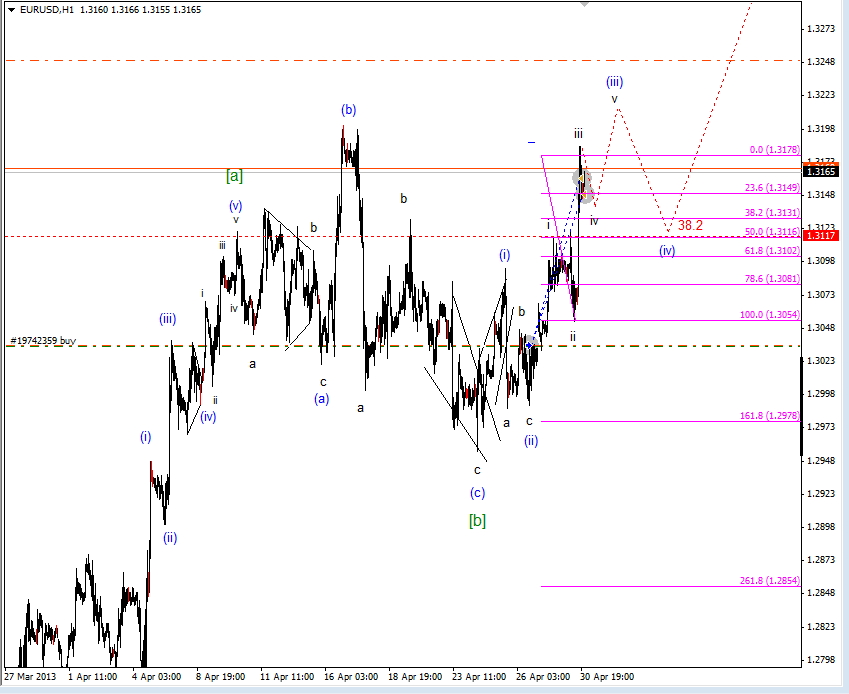The image size is (849, 694).
Task: Click the 1.3248 price axis label
Action: pos(821,62)
